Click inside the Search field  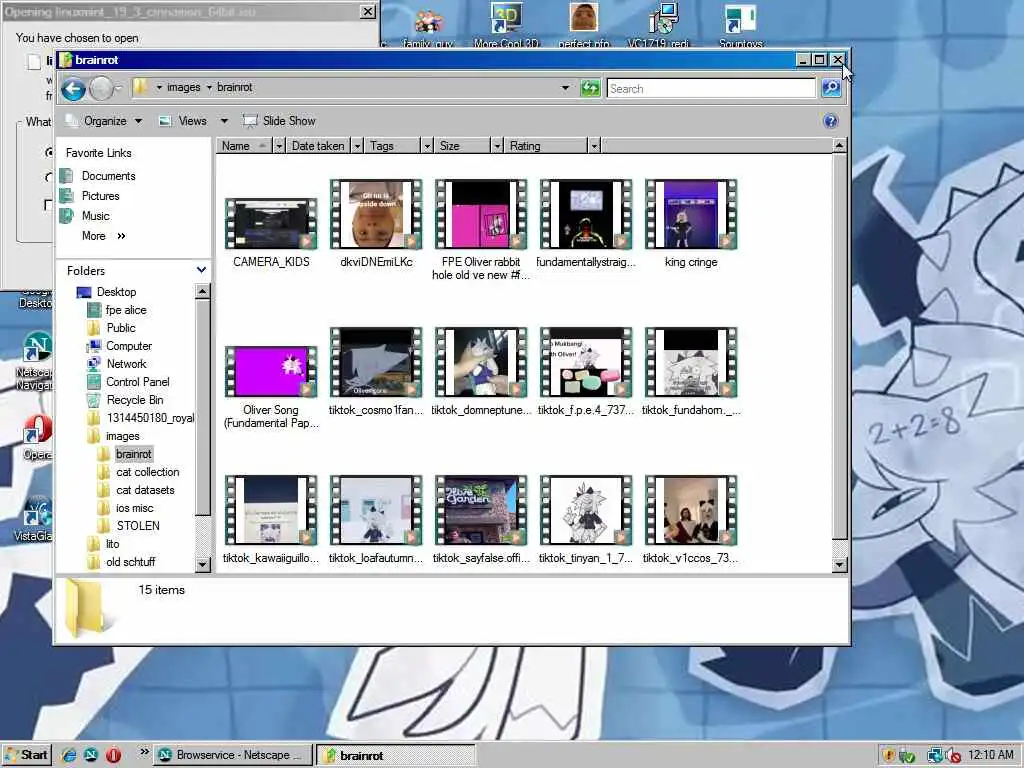pyautogui.click(x=711, y=89)
